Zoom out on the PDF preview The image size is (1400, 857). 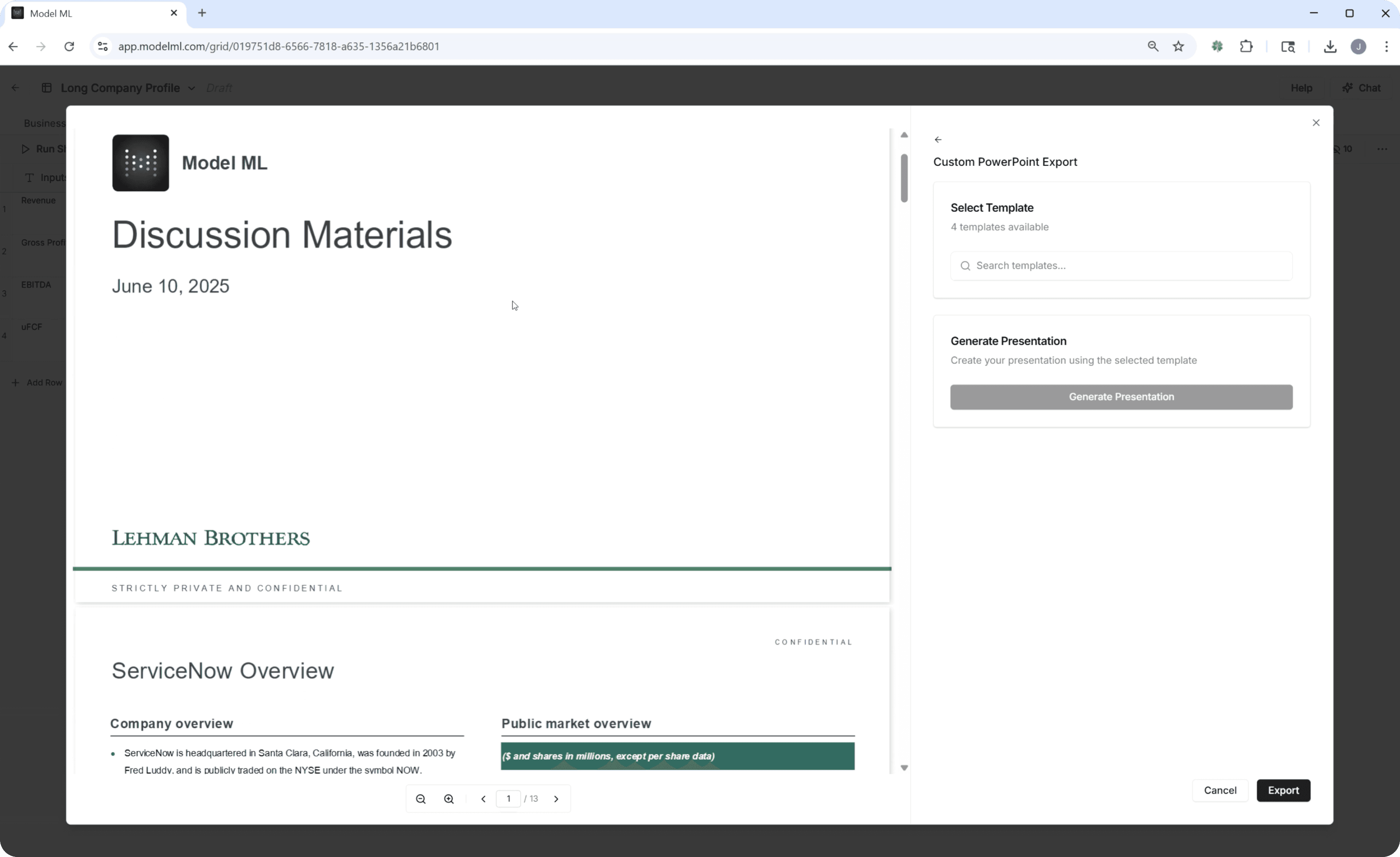[421, 798]
